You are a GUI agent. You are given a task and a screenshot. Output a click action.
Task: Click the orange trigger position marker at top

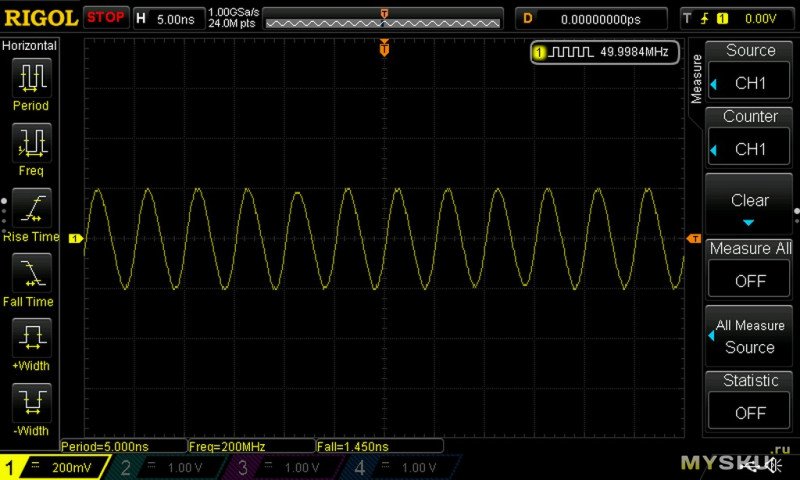coord(384,47)
